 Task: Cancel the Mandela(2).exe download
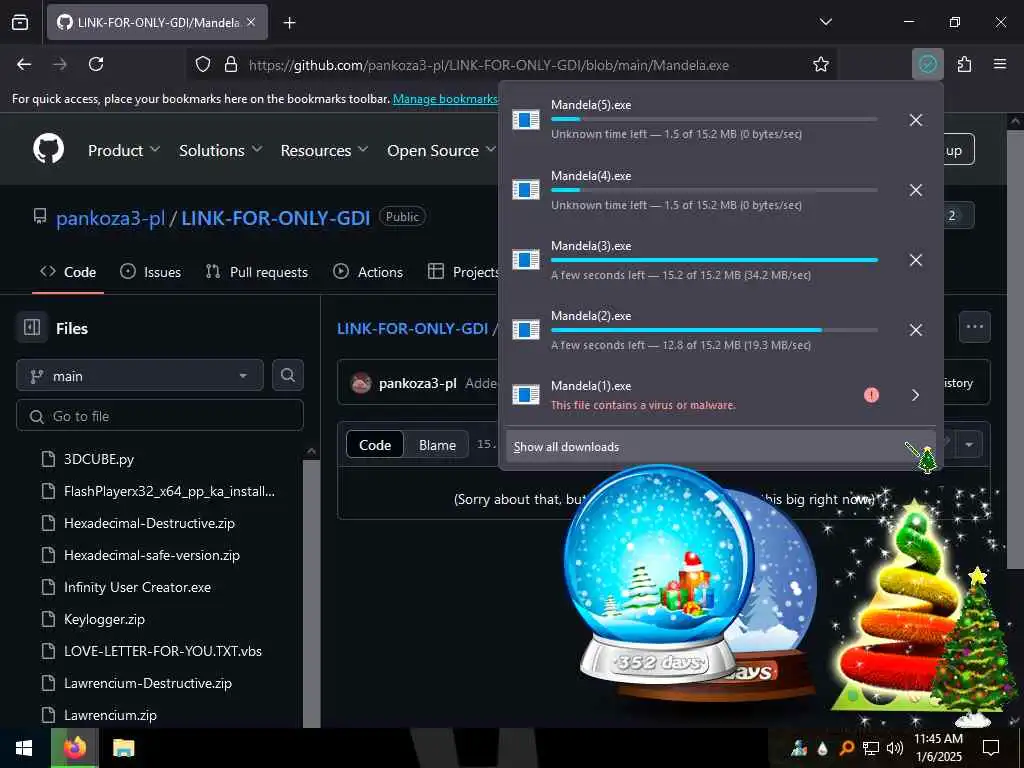[916, 330]
